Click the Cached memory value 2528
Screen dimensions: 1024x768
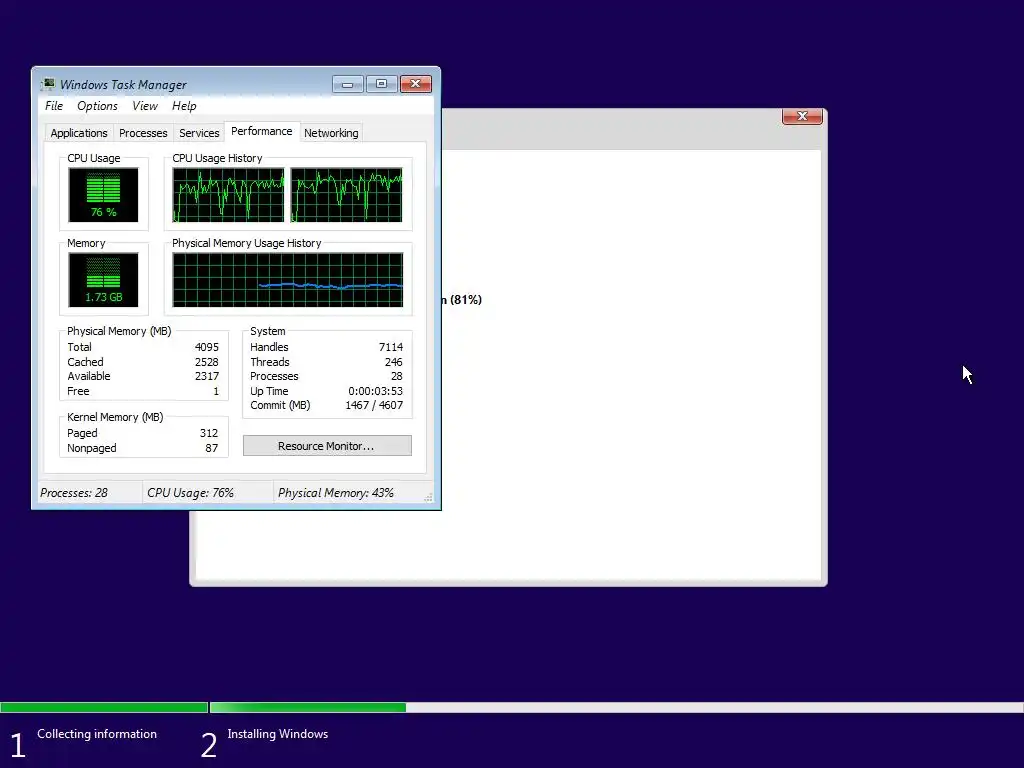click(x=207, y=362)
